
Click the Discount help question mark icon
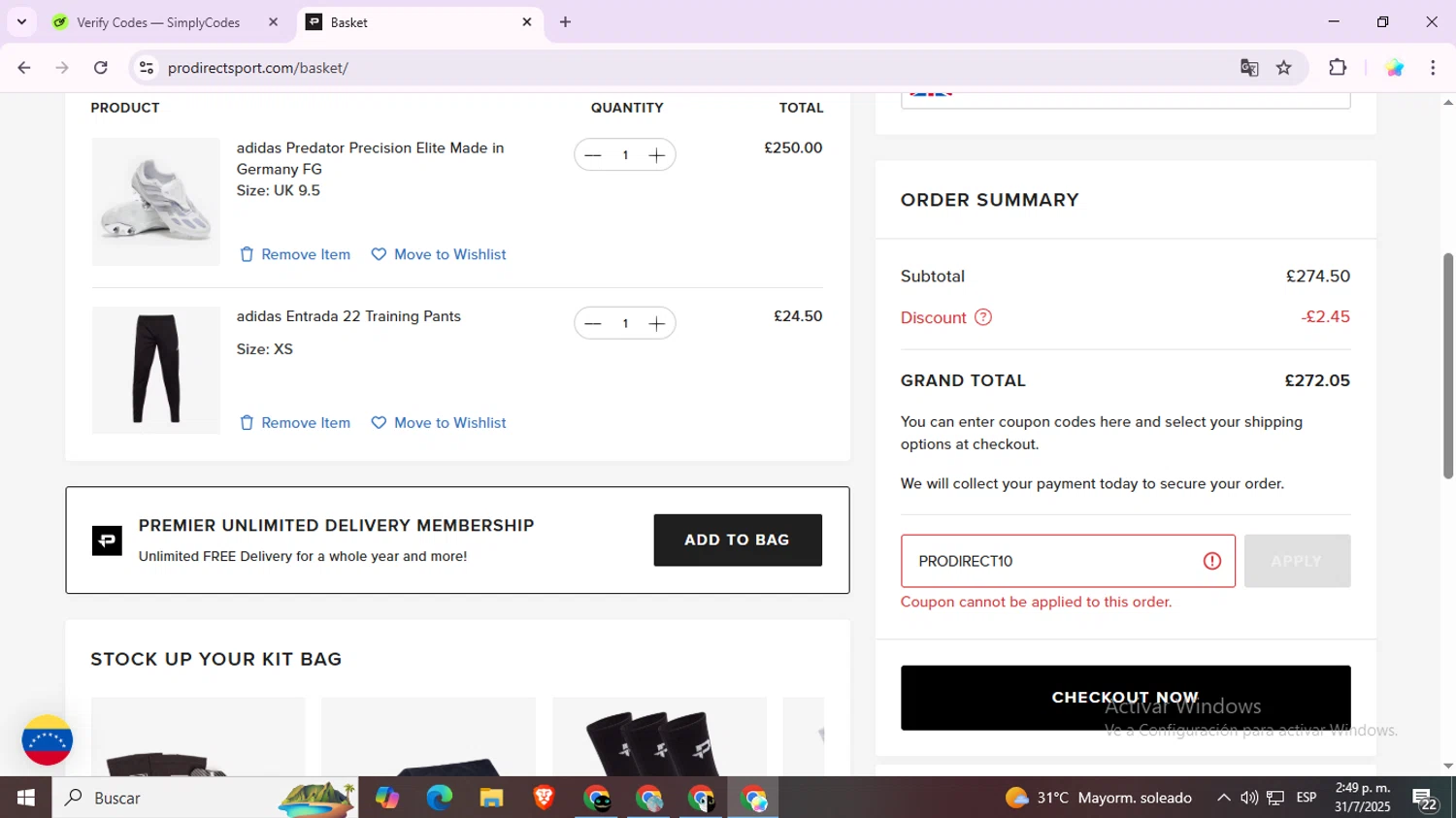pyautogui.click(x=983, y=317)
